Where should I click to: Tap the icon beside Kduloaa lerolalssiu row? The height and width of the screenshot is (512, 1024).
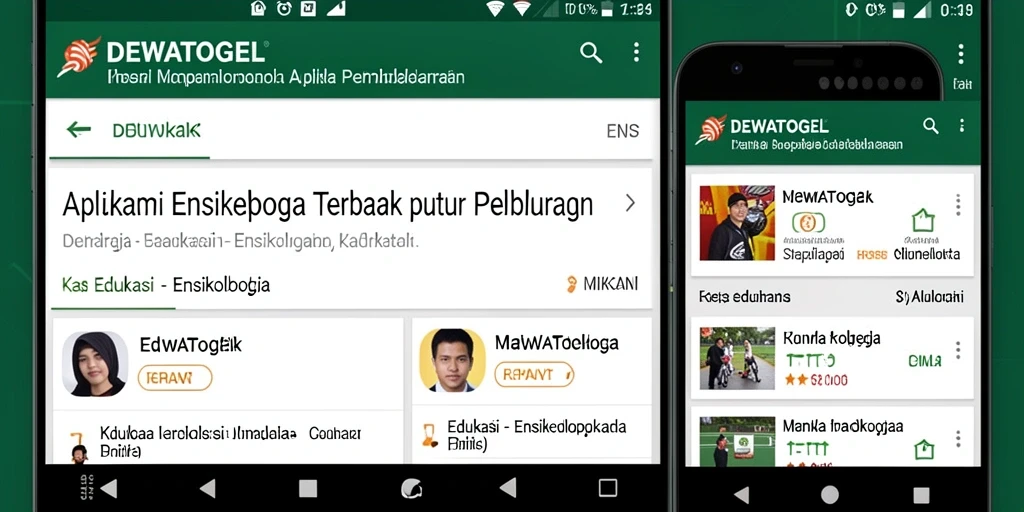pos(78,447)
